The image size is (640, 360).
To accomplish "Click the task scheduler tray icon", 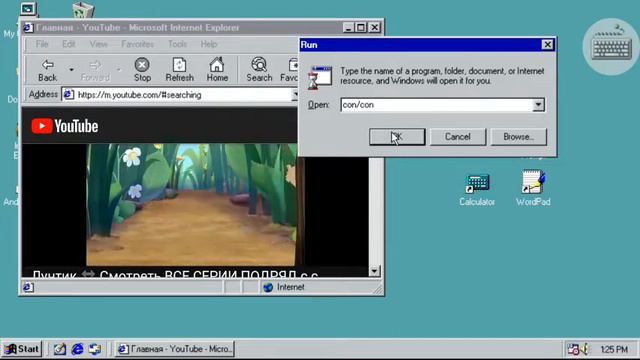I will coord(573,349).
